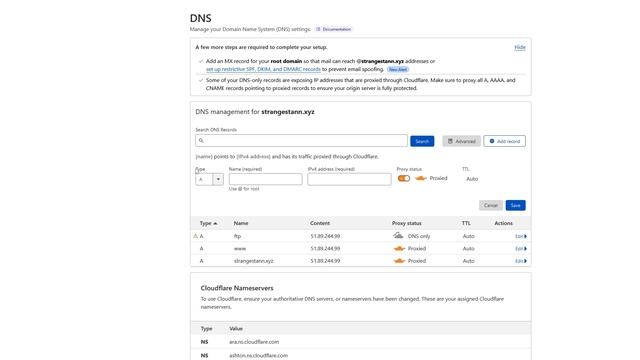Click orange cloud icon on strangestann.xyz row

click(x=399, y=261)
